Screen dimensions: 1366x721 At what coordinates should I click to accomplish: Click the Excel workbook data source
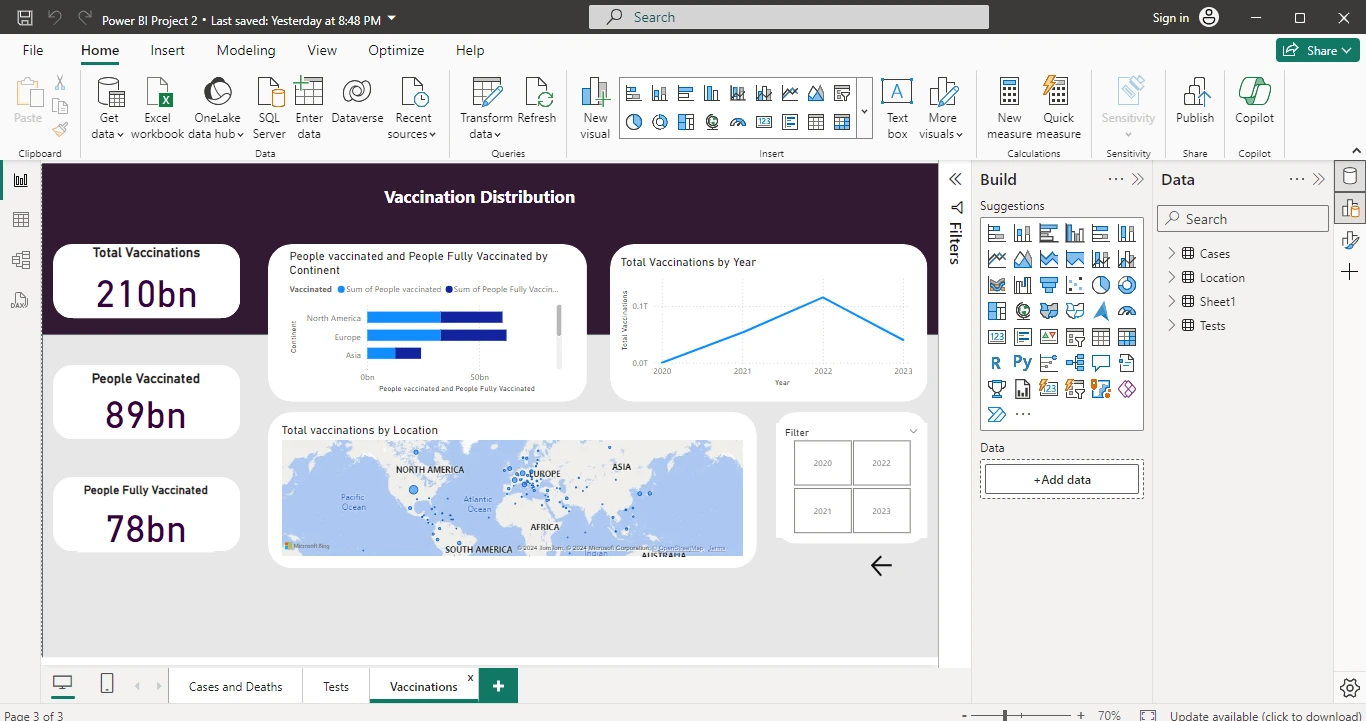click(157, 108)
